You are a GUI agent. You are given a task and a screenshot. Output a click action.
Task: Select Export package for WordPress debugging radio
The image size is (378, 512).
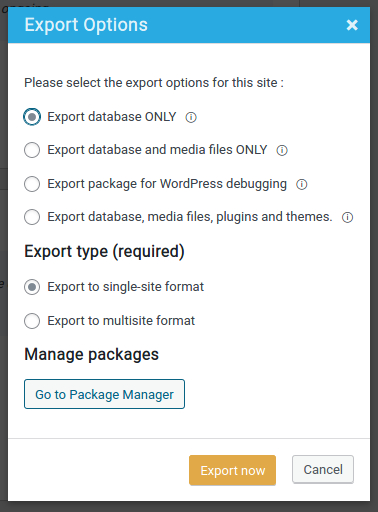tap(32, 184)
